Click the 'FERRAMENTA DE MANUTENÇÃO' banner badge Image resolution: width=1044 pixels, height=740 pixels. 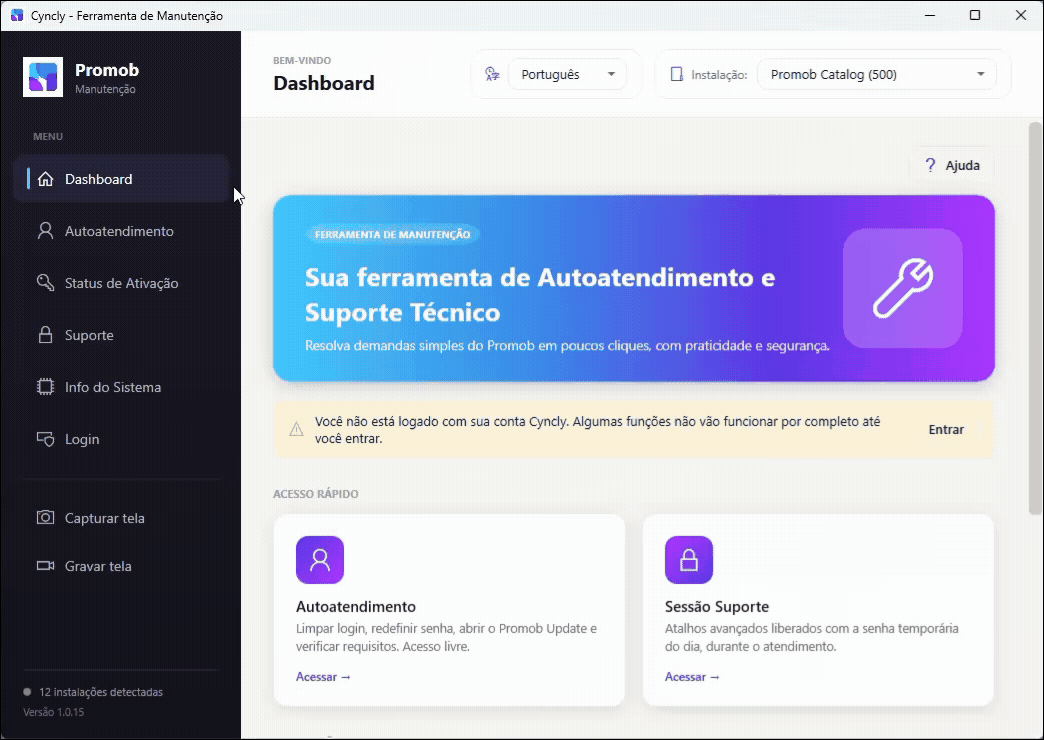point(393,234)
